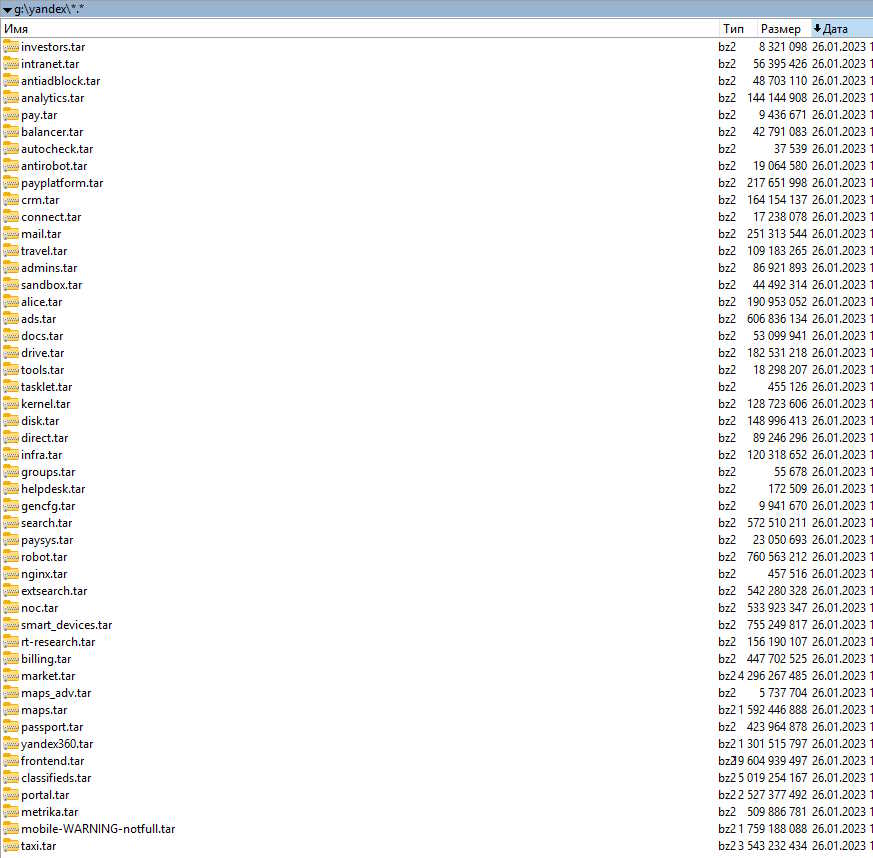Select the market.tar file entry
Viewport: 873px width, 858px height.
[48, 676]
